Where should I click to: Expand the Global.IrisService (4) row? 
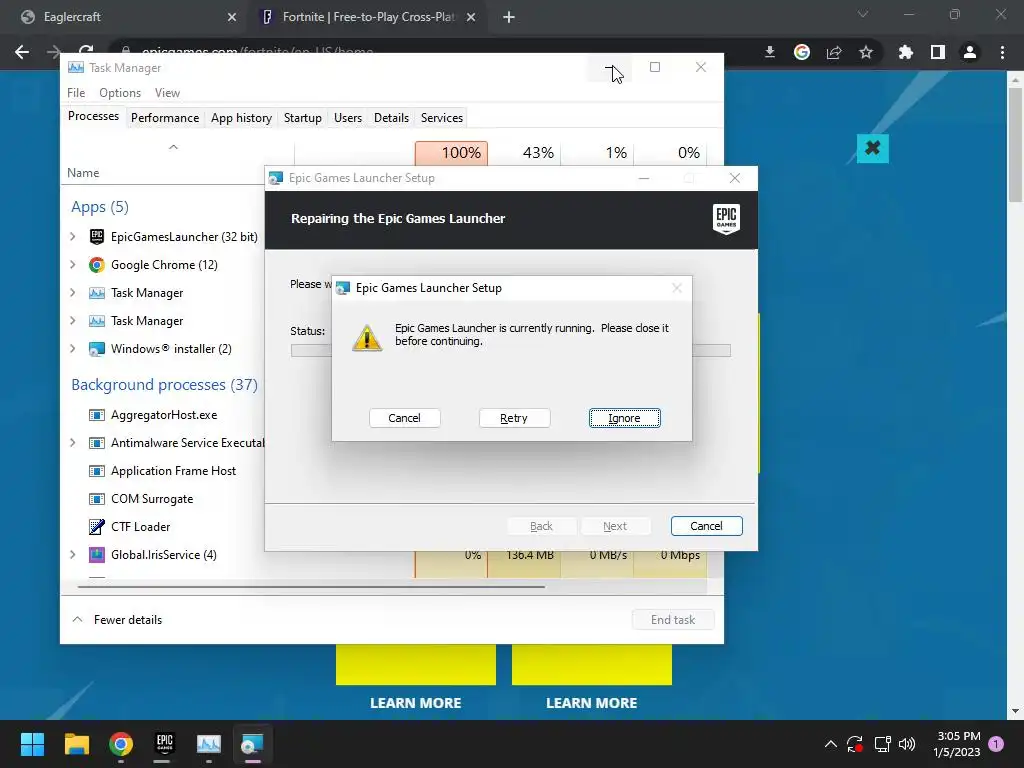tap(72, 554)
